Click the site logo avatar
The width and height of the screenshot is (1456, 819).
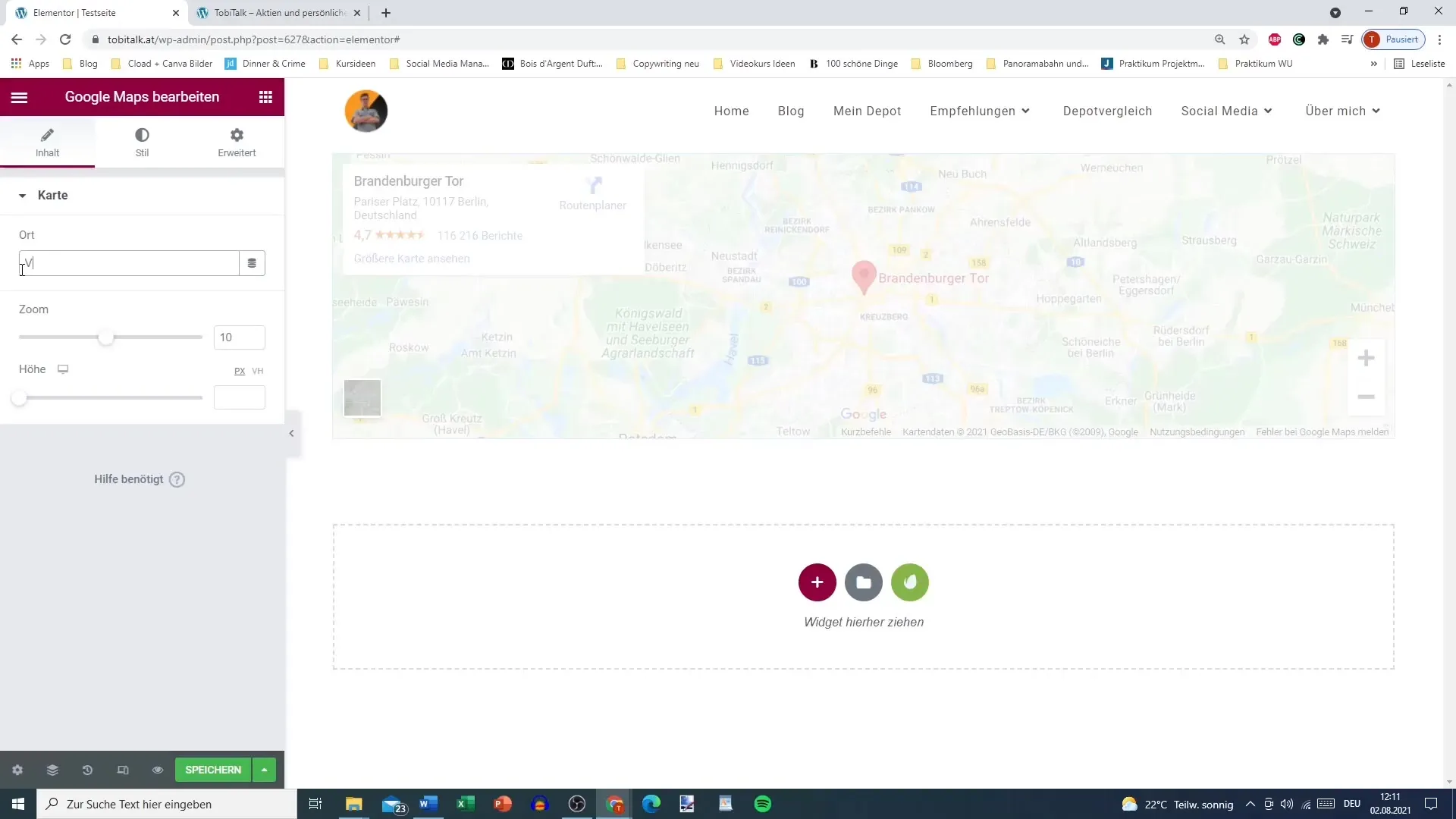366,111
